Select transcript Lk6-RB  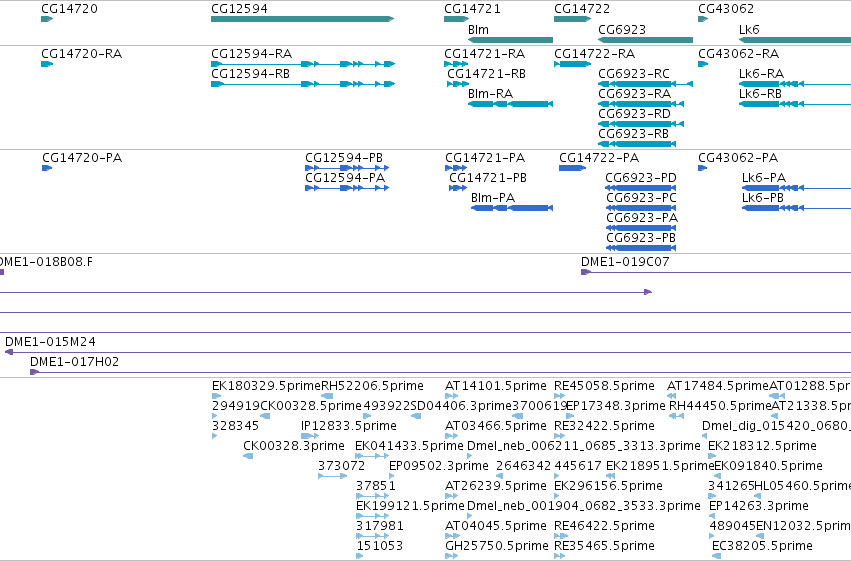[795, 104]
